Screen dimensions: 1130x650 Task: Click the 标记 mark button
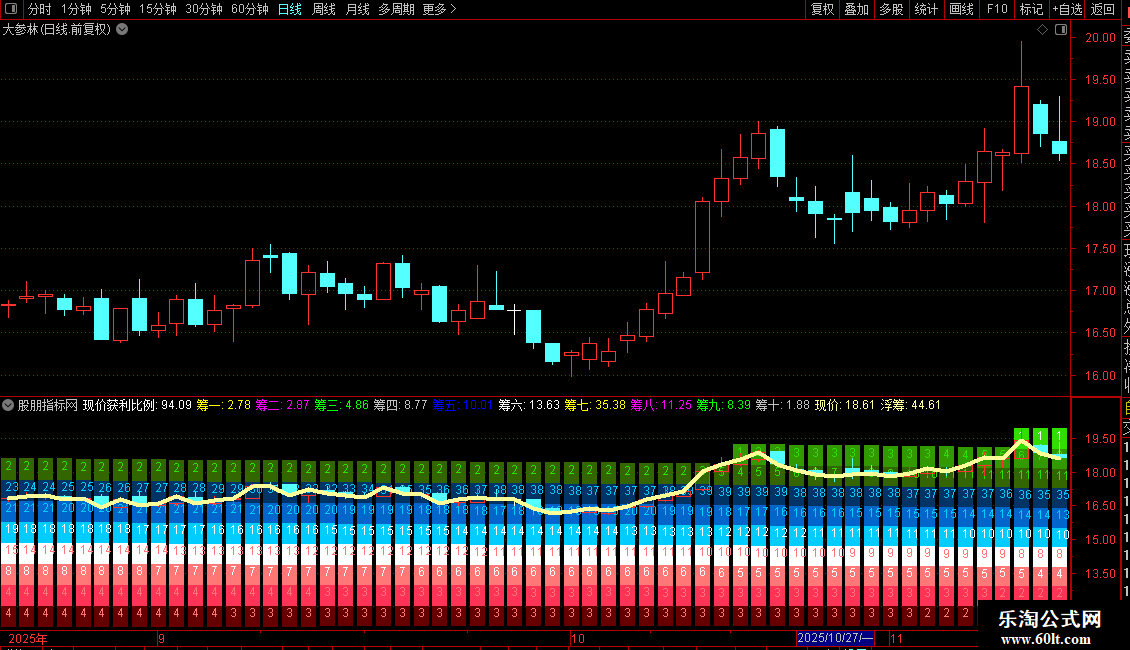[x=1031, y=9]
